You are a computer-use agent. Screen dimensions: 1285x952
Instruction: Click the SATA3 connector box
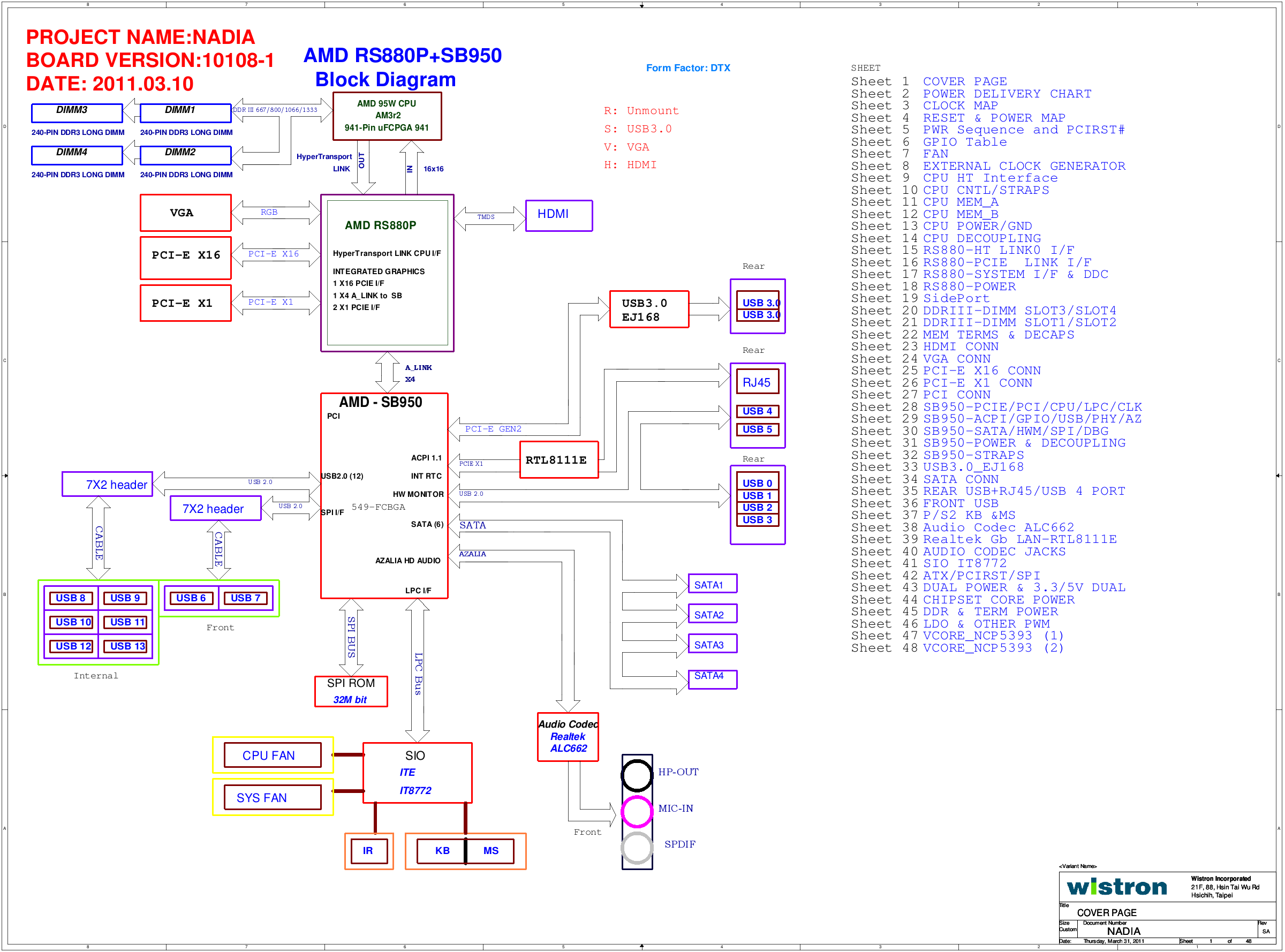712,645
